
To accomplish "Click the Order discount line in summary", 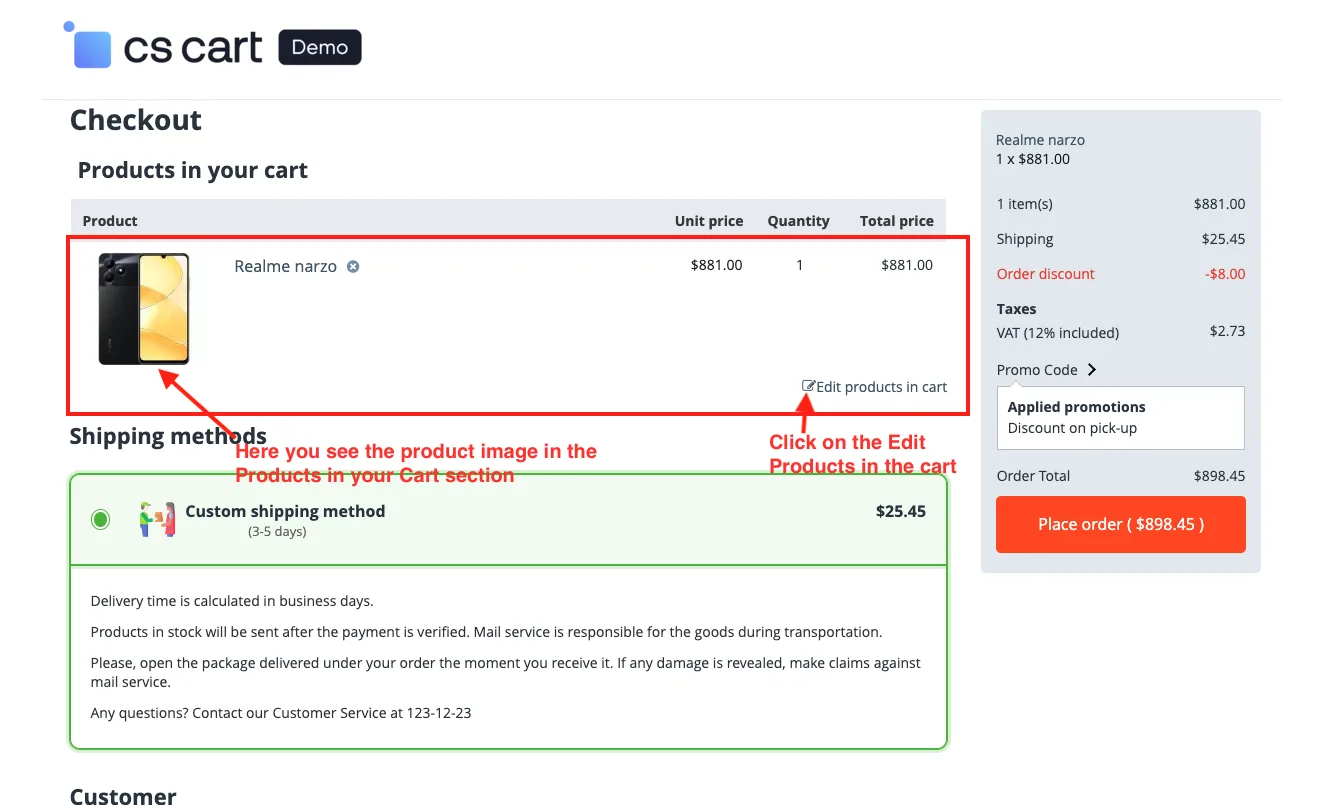I will [1121, 274].
